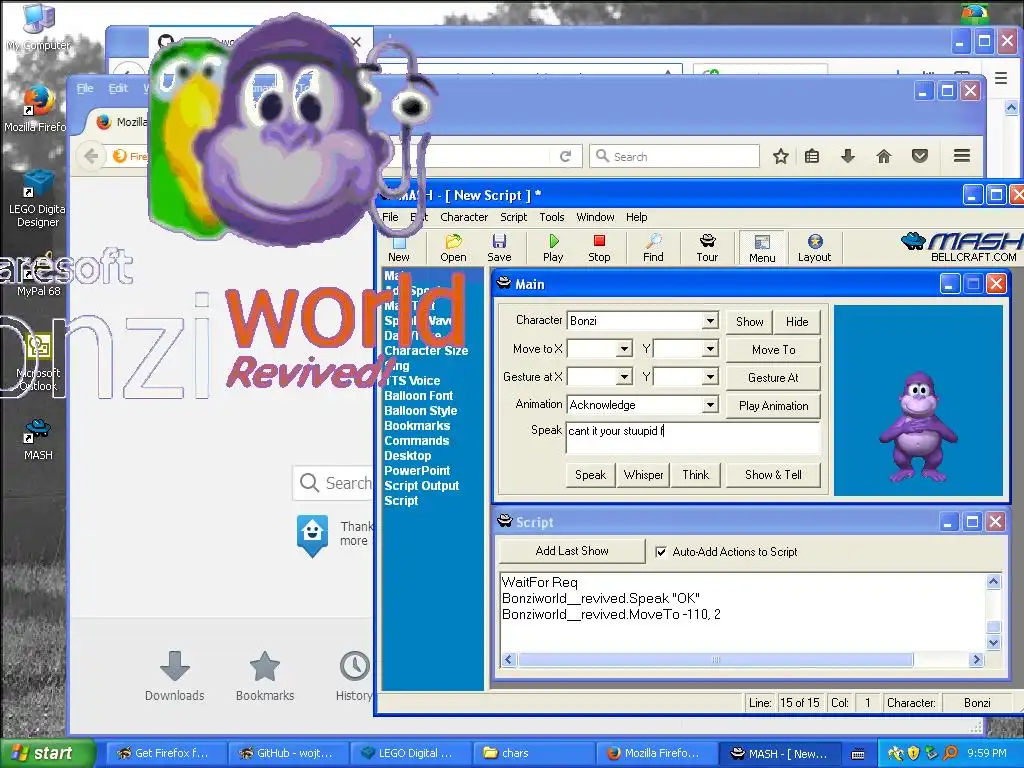
Task: Click the Layout toolbar icon
Action: point(814,248)
